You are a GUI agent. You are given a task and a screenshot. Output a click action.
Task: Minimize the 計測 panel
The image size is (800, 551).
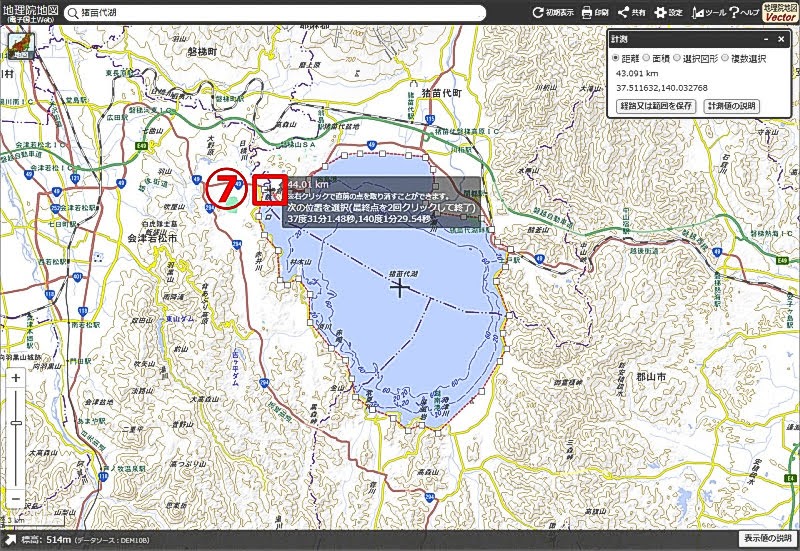(766, 39)
